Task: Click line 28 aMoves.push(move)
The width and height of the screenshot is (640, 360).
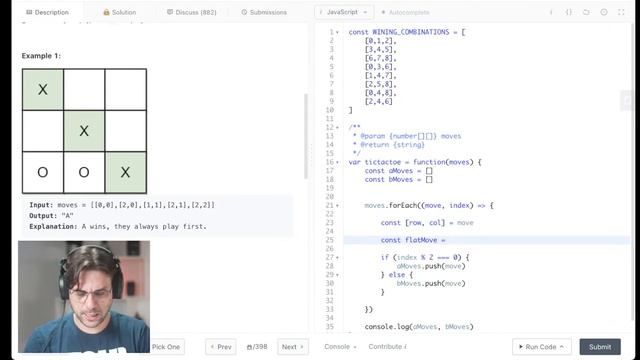Action: [x=431, y=266]
